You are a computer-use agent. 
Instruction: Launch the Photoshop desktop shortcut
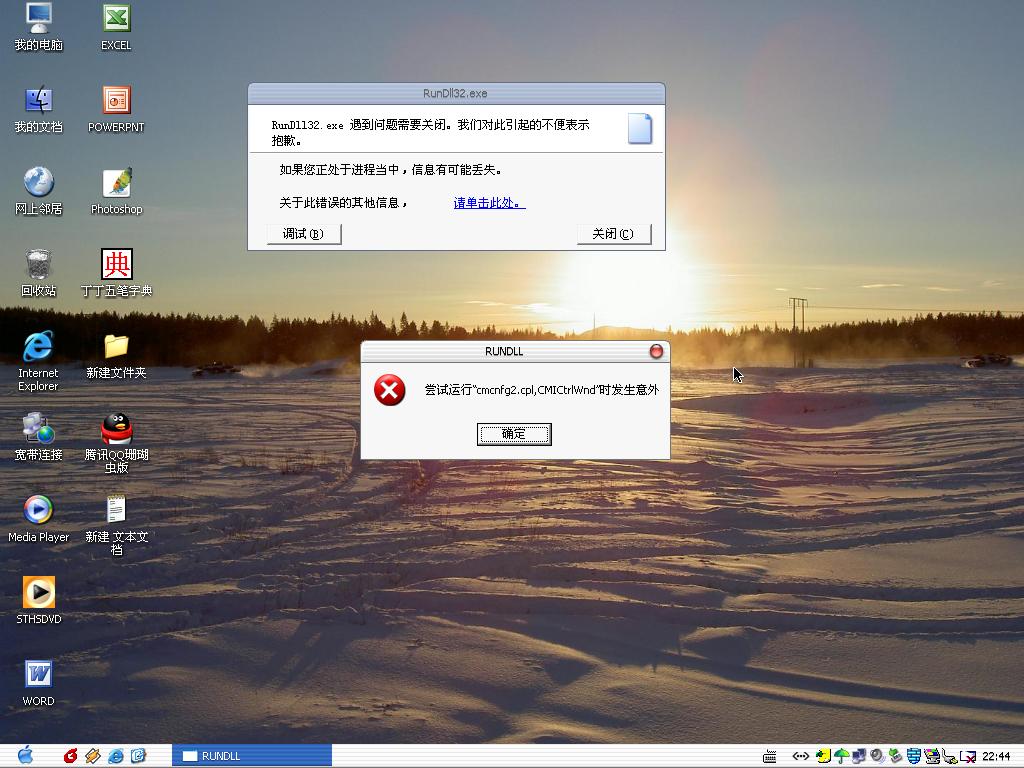[116, 191]
